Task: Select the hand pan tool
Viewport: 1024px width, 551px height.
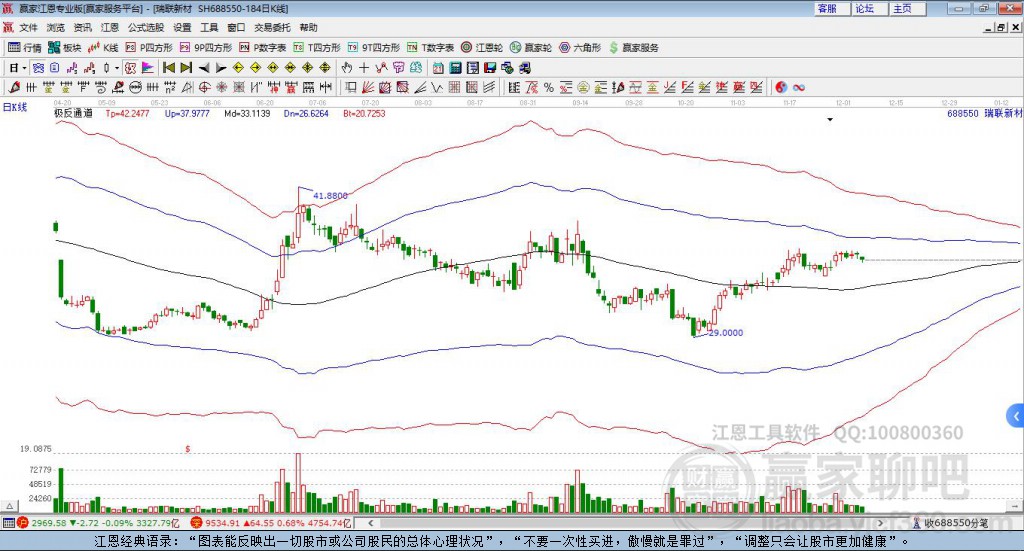Action: pos(347,68)
